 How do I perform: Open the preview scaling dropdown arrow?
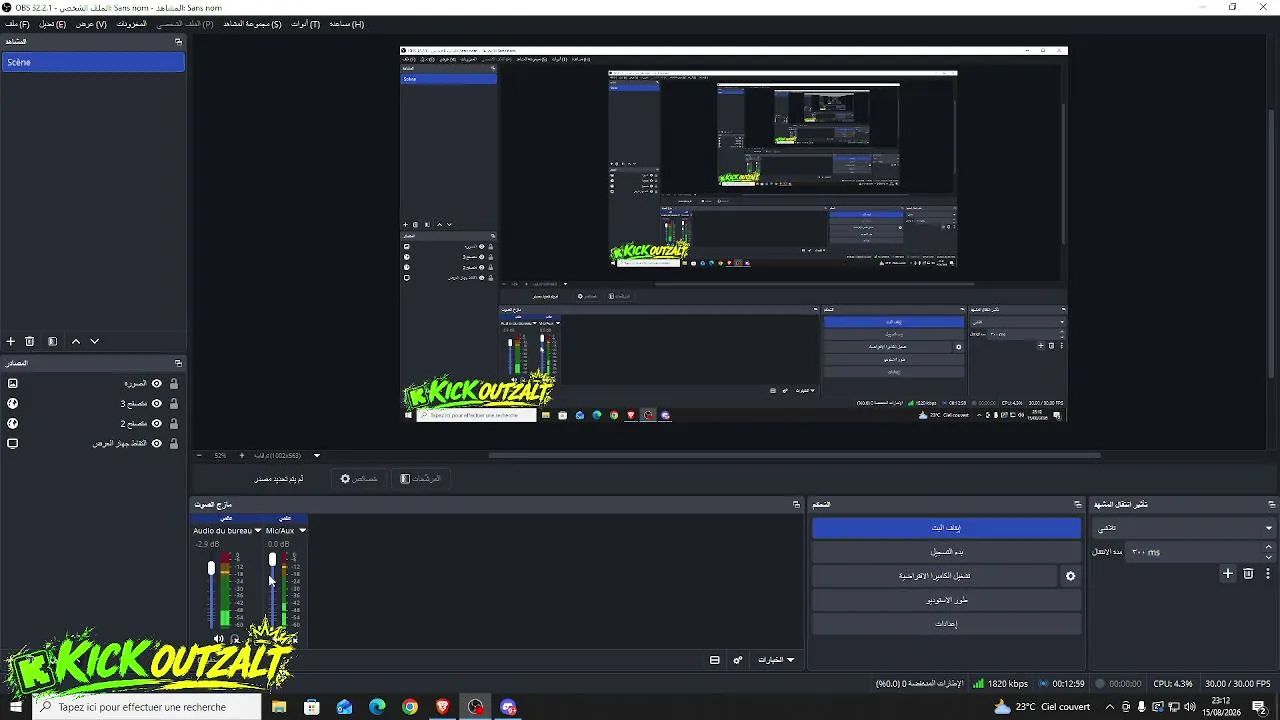point(317,456)
